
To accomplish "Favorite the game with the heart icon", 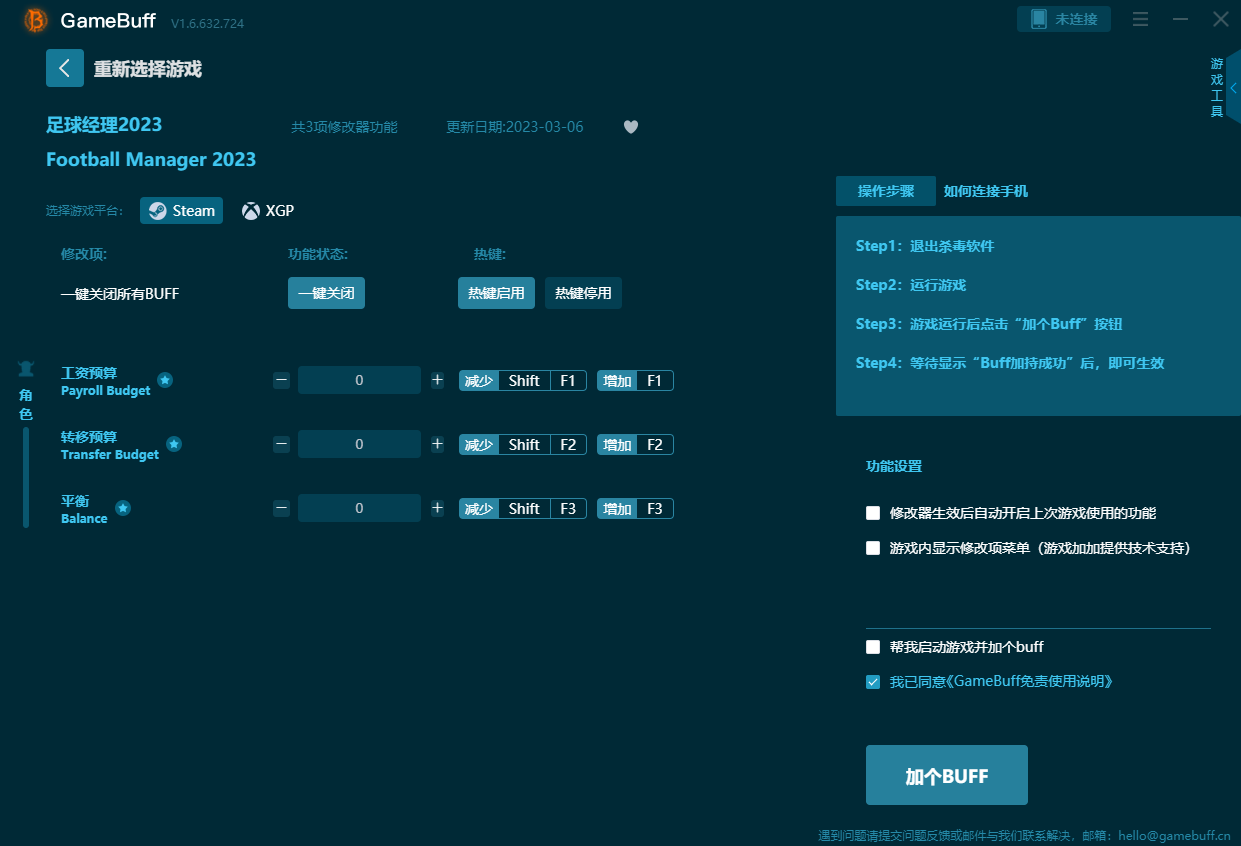I will point(631,127).
